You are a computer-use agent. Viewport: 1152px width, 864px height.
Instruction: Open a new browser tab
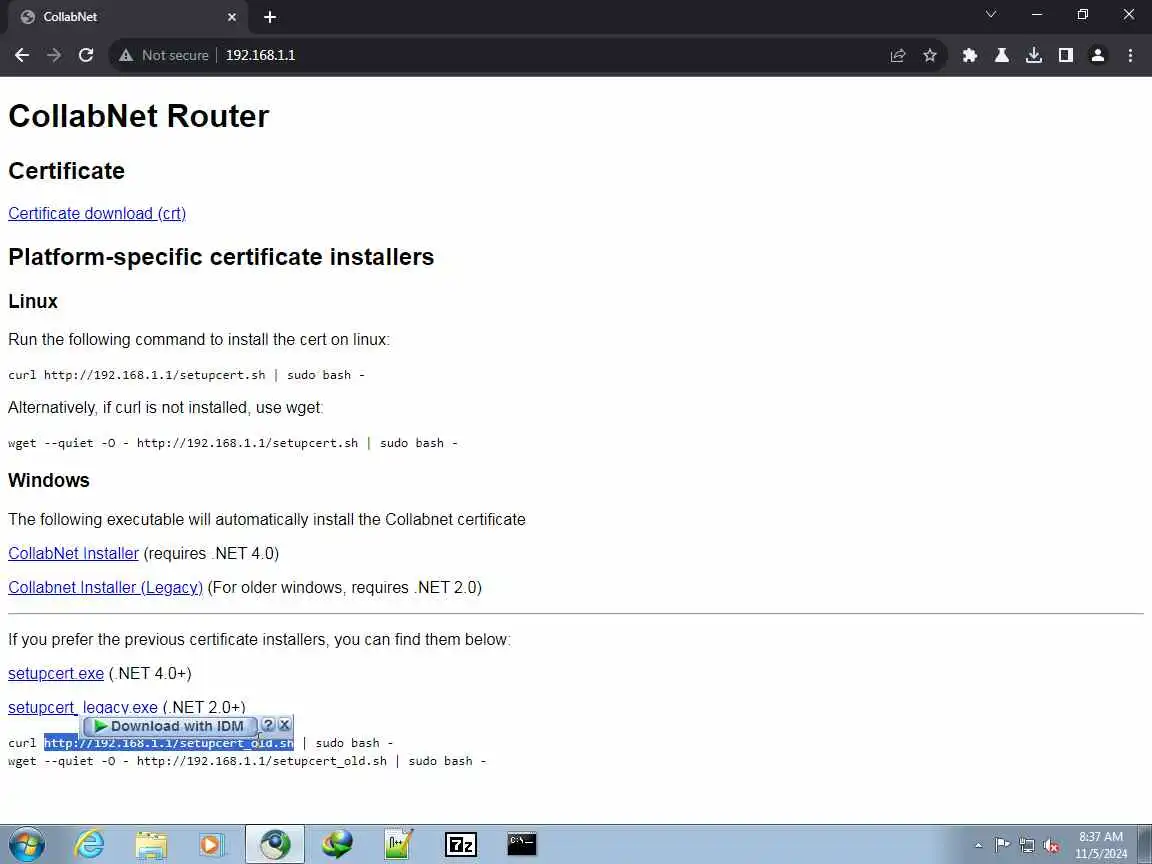coord(270,17)
